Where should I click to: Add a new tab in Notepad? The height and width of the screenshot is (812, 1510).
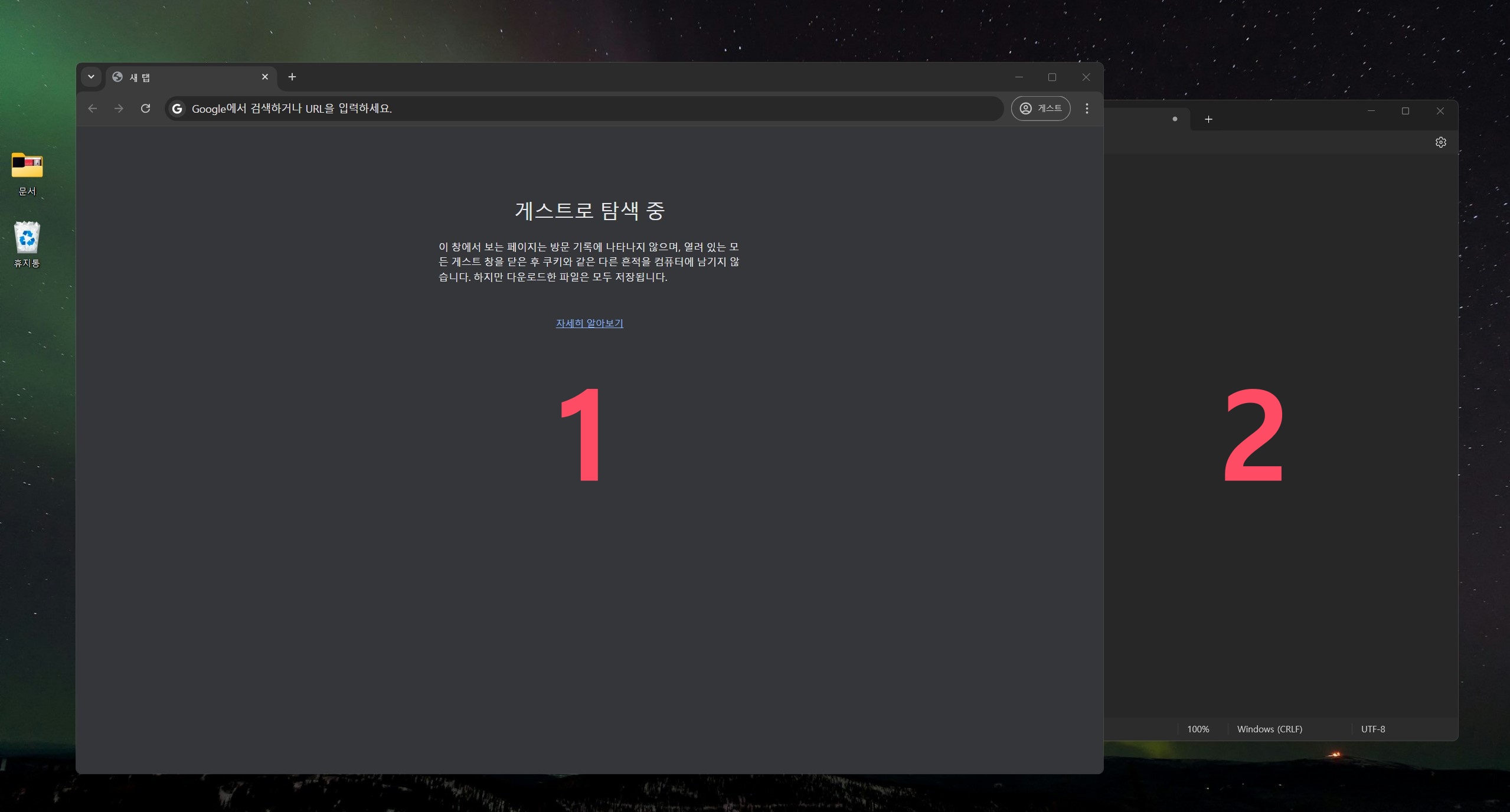[1208, 119]
